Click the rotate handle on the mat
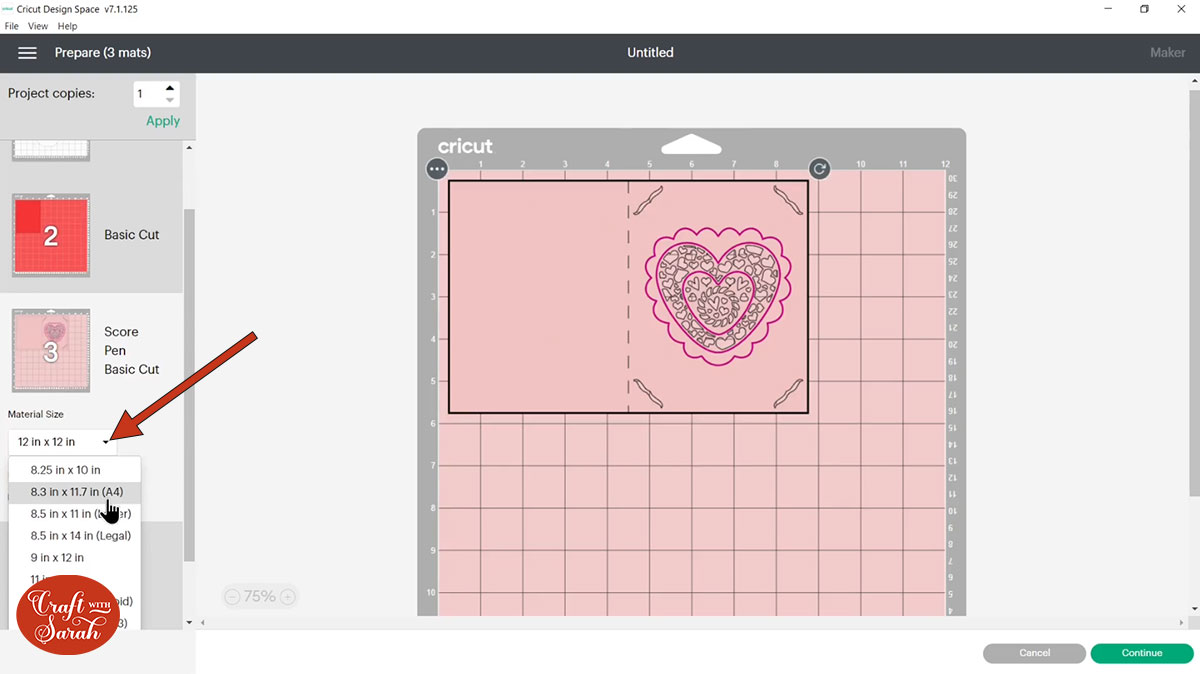Screen dimensions: 1200x674 [819, 169]
